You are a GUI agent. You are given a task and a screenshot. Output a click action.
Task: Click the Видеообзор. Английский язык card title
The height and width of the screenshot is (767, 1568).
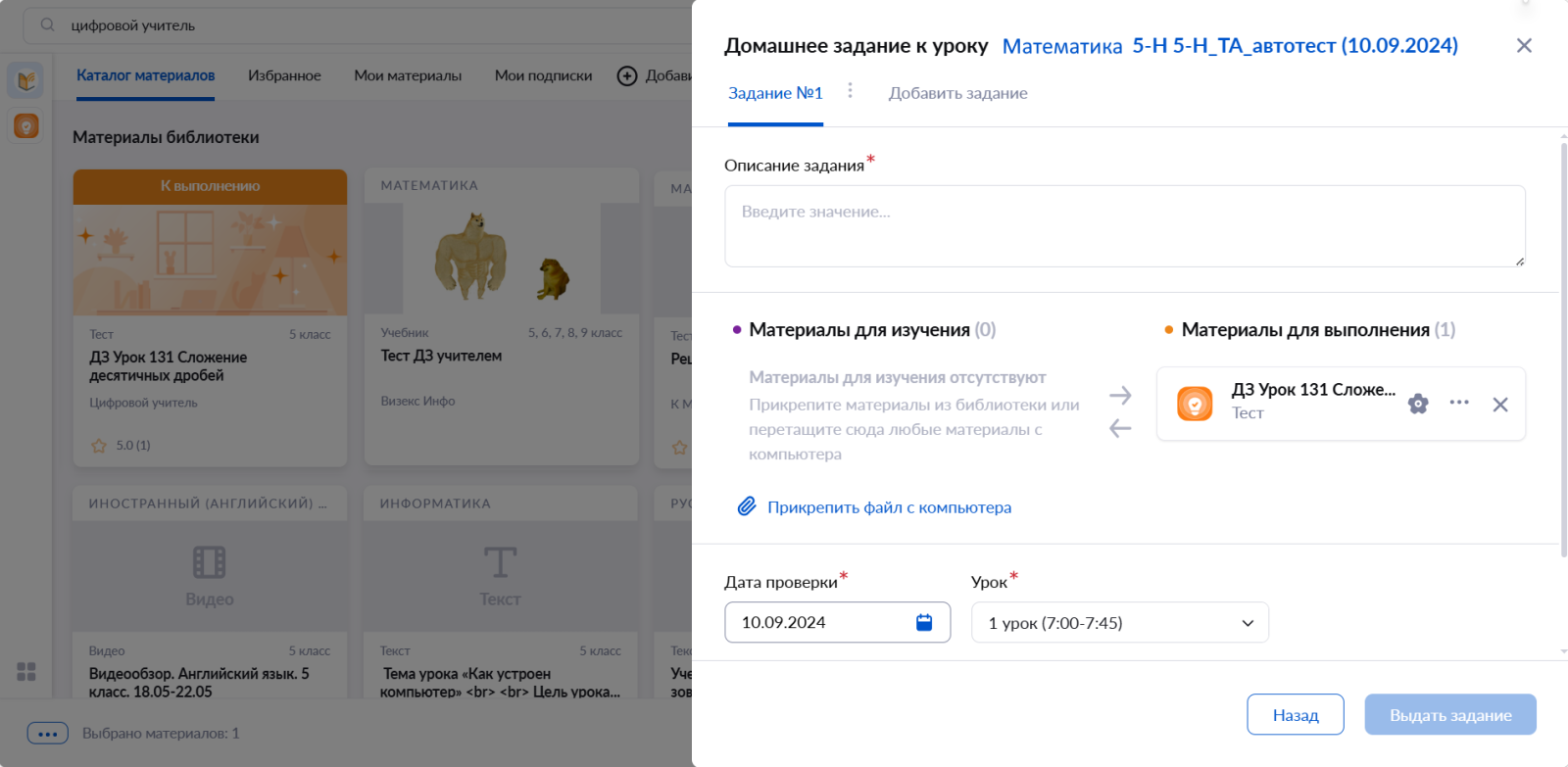tap(199, 683)
